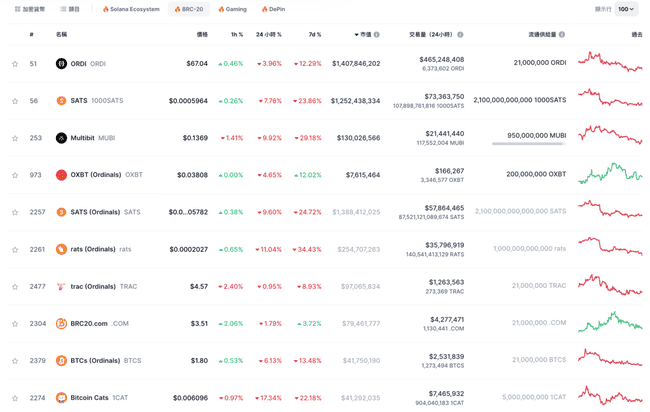Open OXBT green 7-day sparkline chart
This screenshot has height=412, width=650.
(610, 174)
